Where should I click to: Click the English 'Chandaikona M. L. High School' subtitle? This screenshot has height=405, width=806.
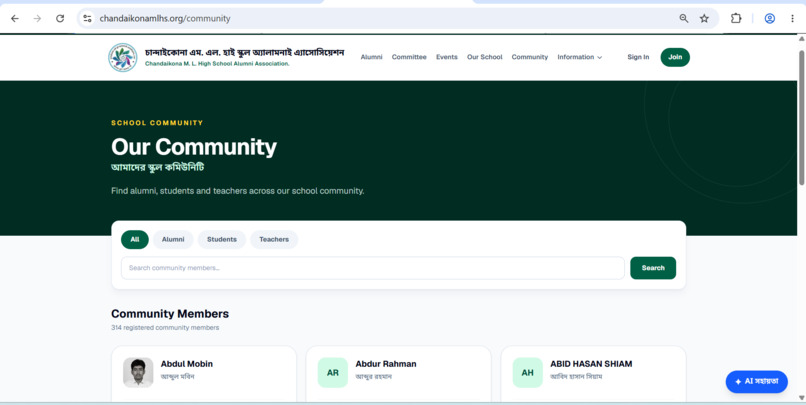pos(217,64)
